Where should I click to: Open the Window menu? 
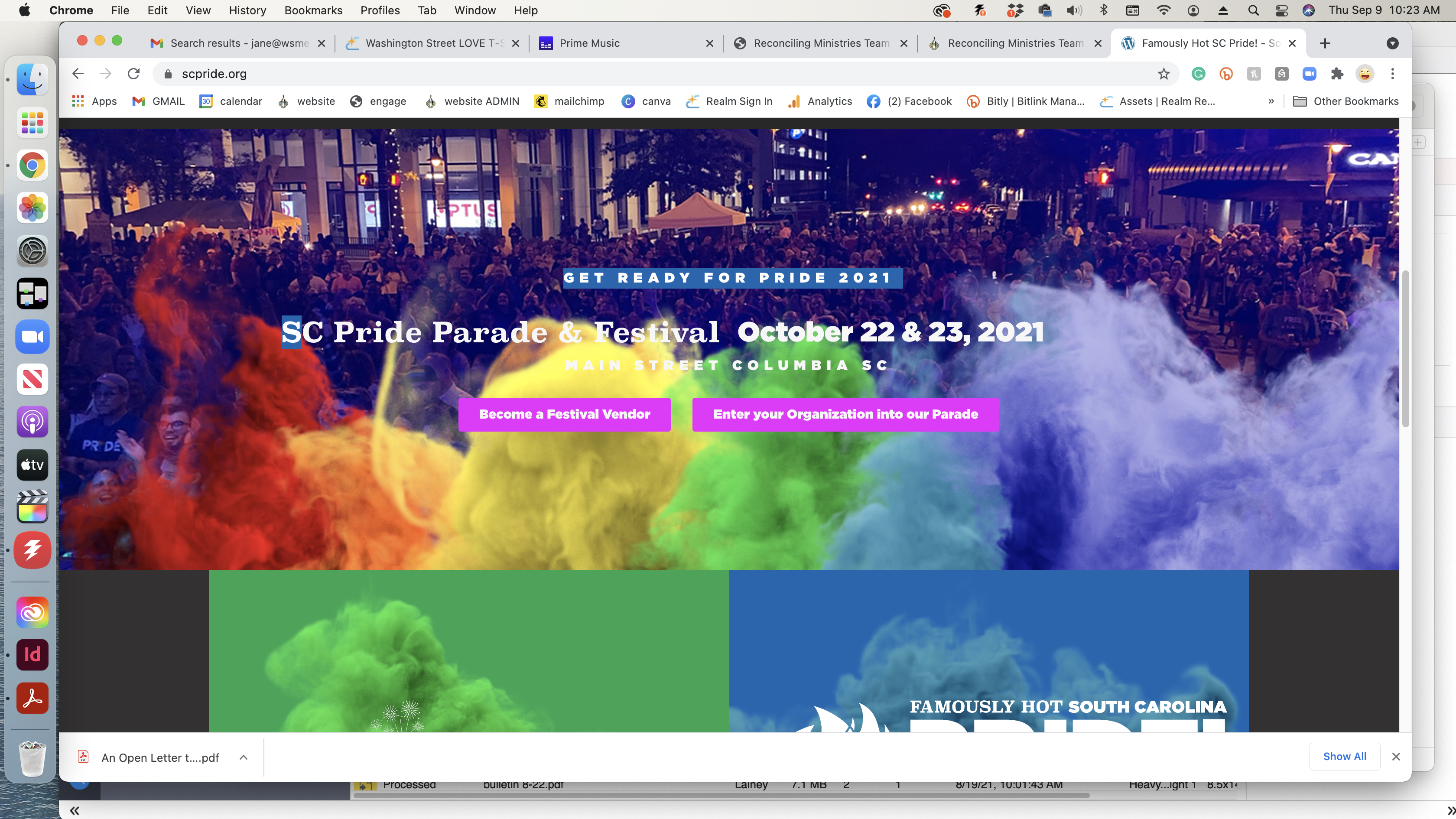click(475, 10)
